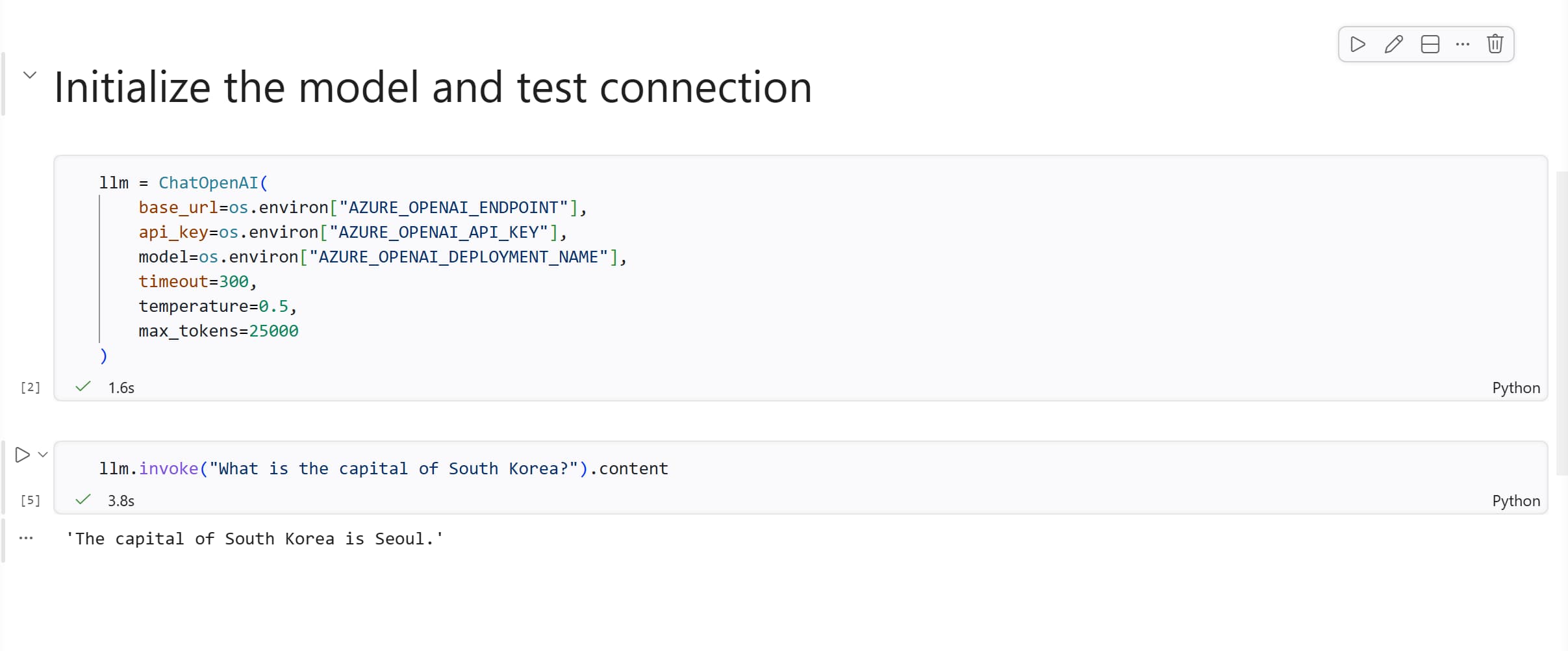Click the success checkmark of ChatOpenAI cell
1568x651 pixels.
pos(83,387)
